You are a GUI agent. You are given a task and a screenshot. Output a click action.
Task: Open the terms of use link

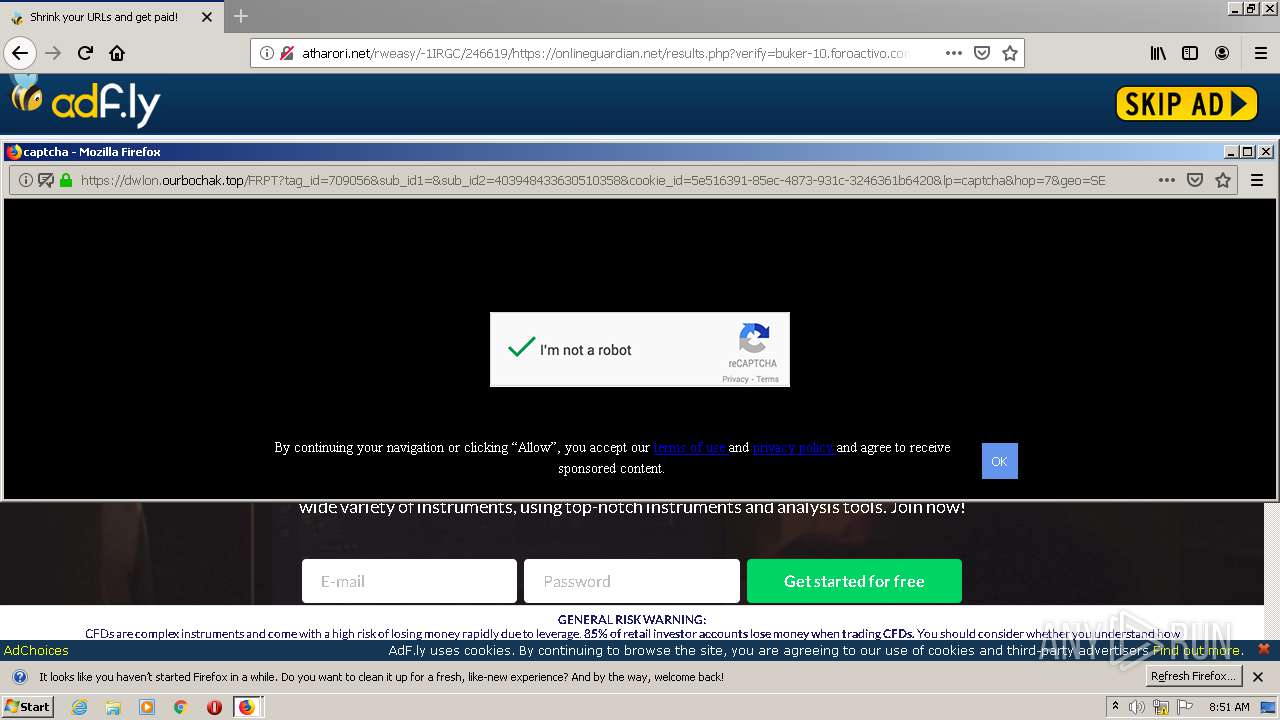[x=689, y=447]
